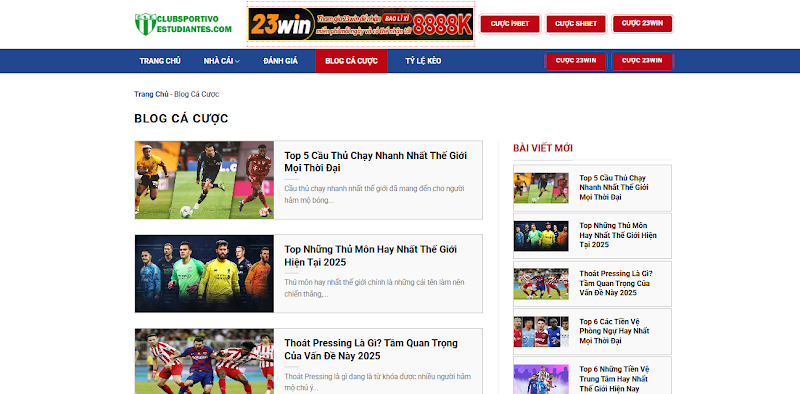Click the BLOG CÁ CƯỢC page heading
Viewport: 800px width, 394px height.
[x=181, y=118]
